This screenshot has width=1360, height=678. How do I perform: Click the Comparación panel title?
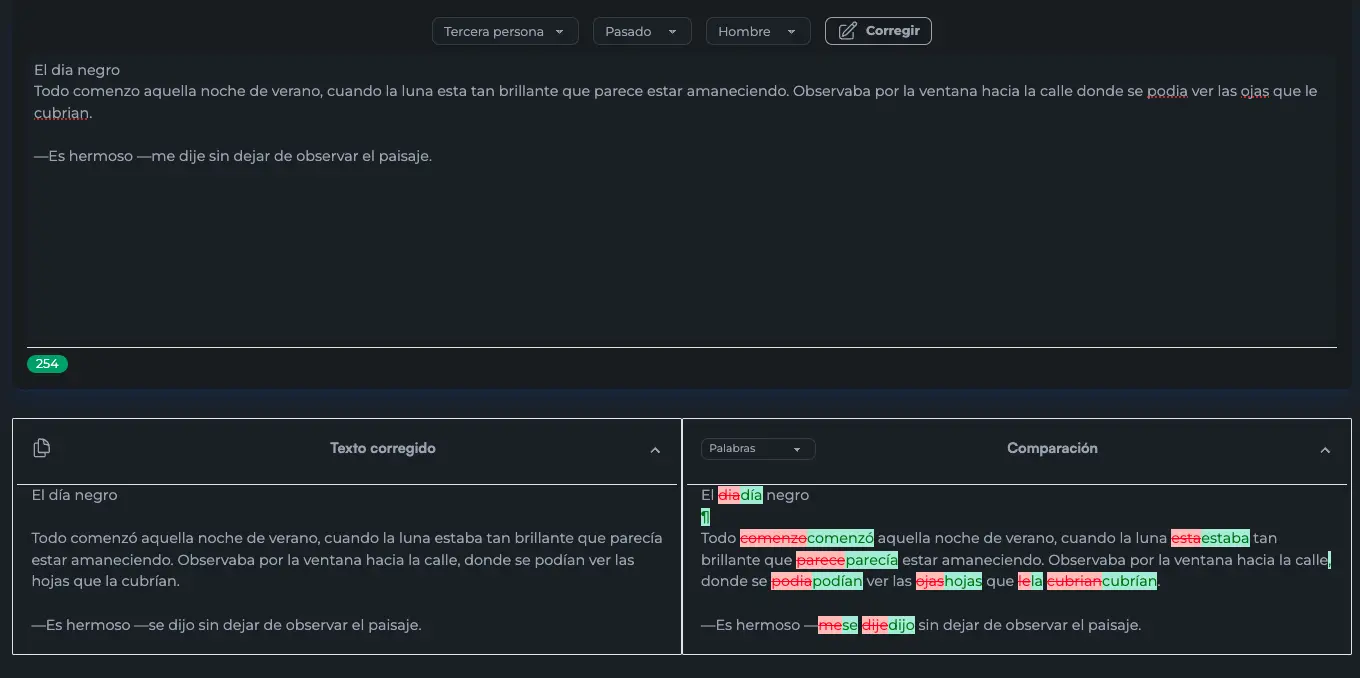pos(1052,449)
